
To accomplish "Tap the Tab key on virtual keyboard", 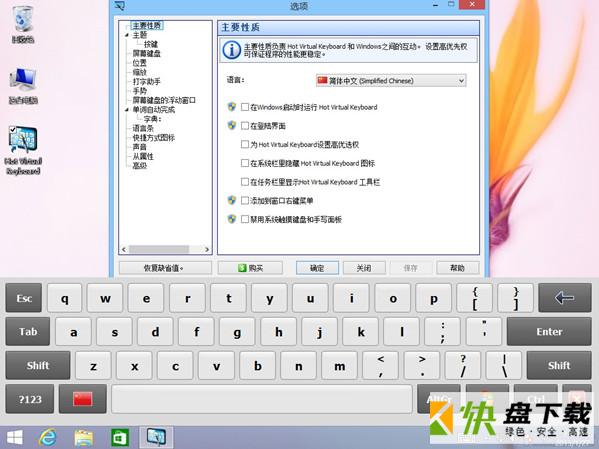I will pos(28,332).
